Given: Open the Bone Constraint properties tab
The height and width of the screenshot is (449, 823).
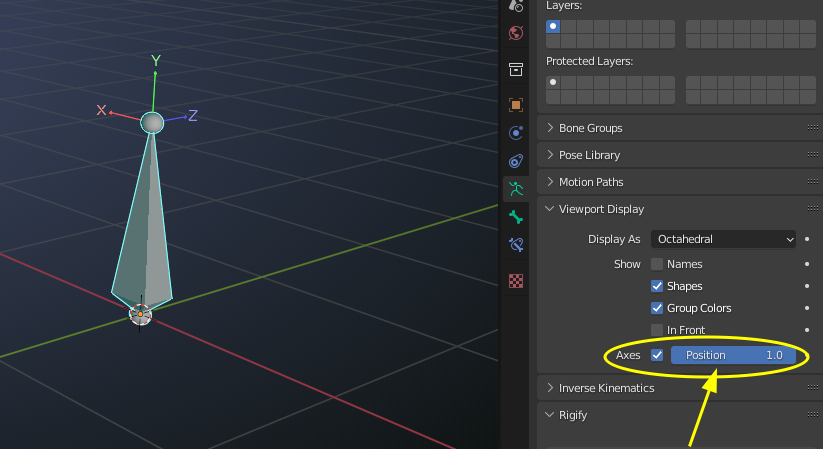Looking at the screenshot, I should (x=516, y=245).
